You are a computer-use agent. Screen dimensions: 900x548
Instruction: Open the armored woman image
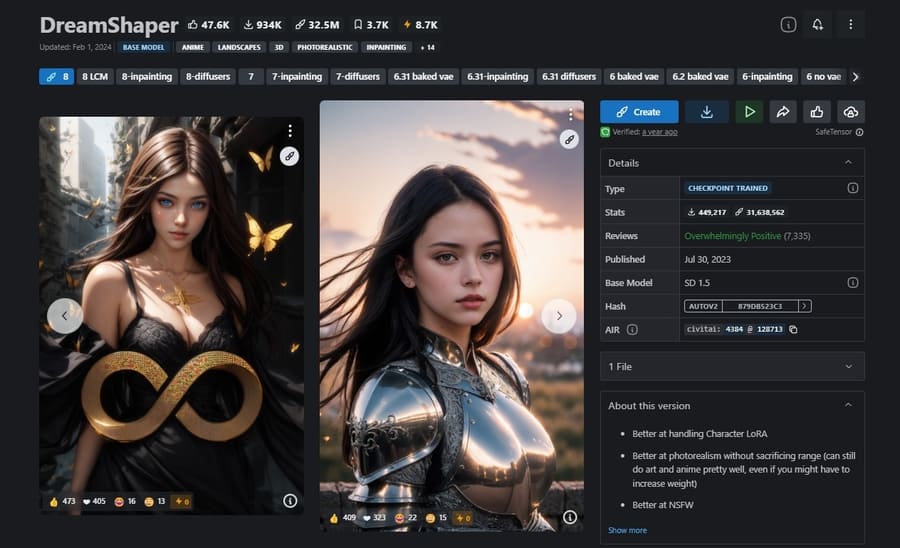[x=452, y=316]
